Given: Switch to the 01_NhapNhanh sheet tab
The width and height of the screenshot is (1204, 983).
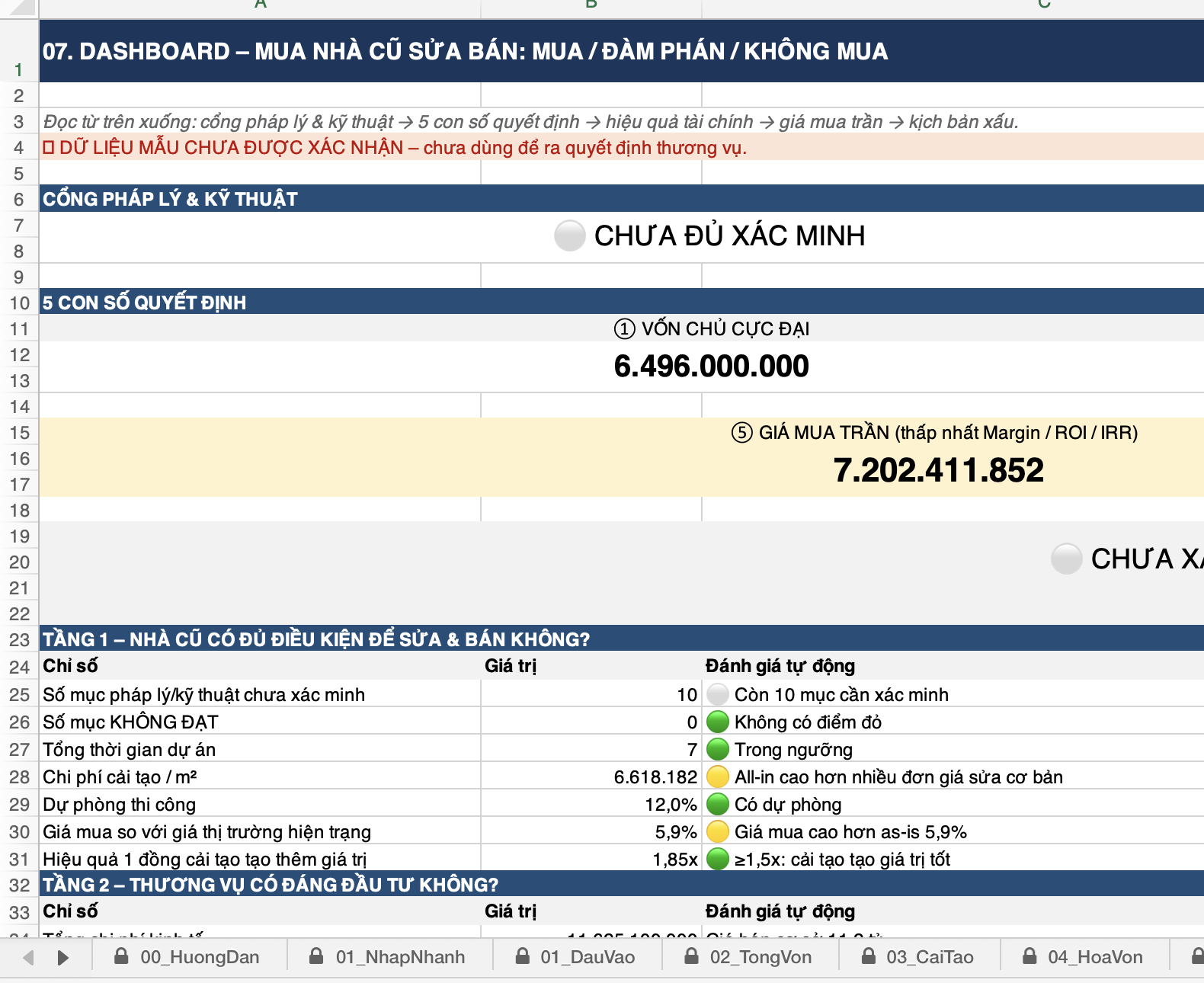Looking at the screenshot, I should coord(389,957).
